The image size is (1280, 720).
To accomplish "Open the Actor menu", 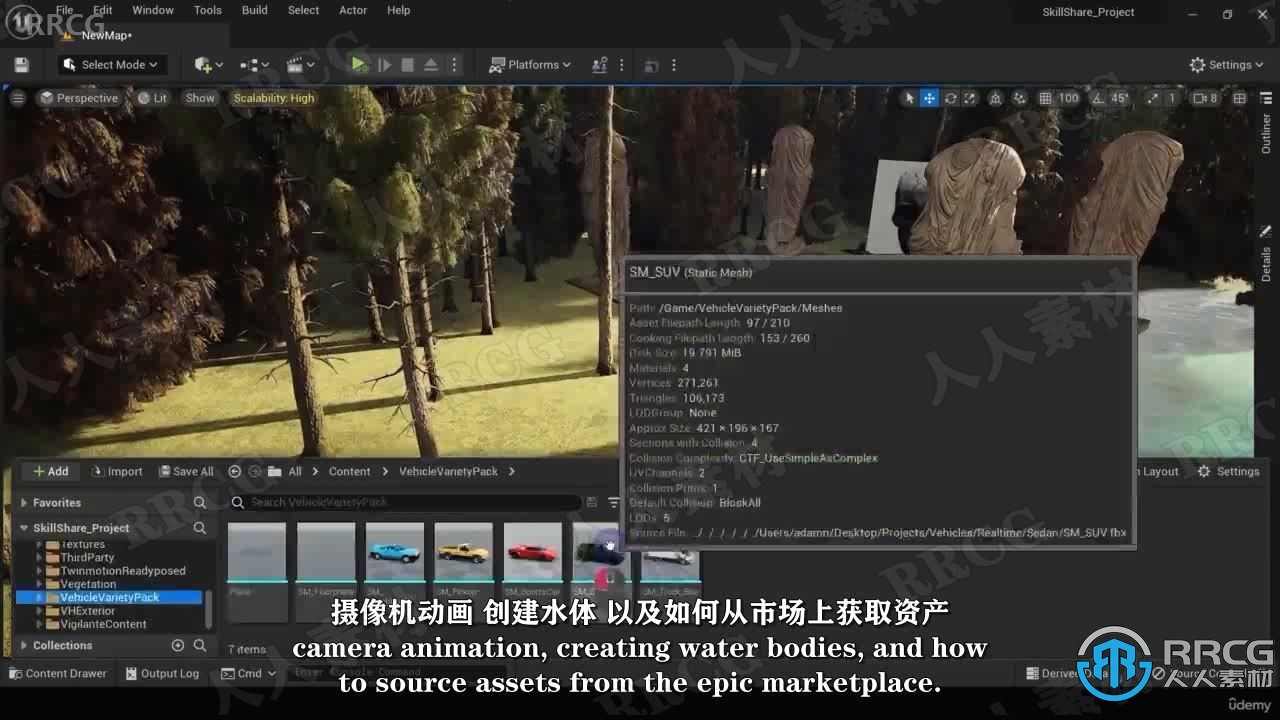I will (353, 10).
